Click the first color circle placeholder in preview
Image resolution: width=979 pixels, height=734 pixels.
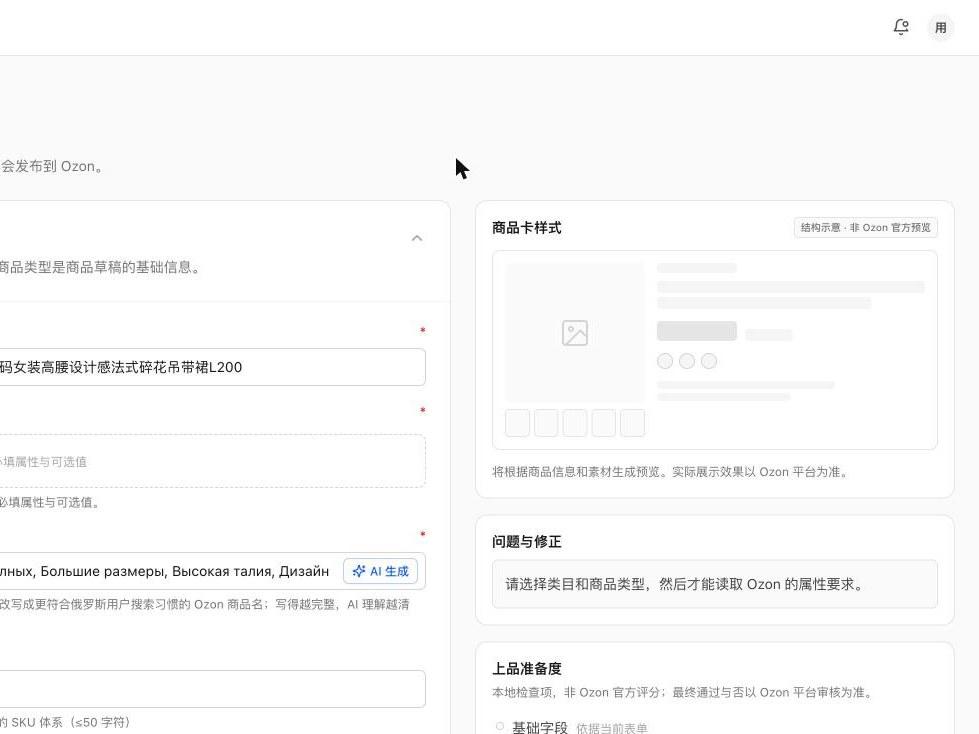click(x=665, y=361)
